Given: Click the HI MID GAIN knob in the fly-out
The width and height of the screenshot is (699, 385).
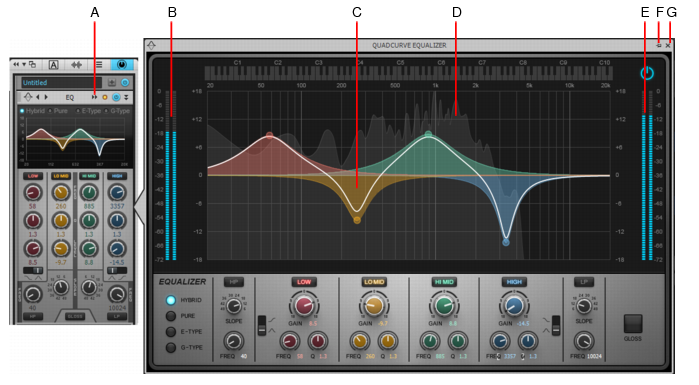Looking at the screenshot, I should [444, 306].
